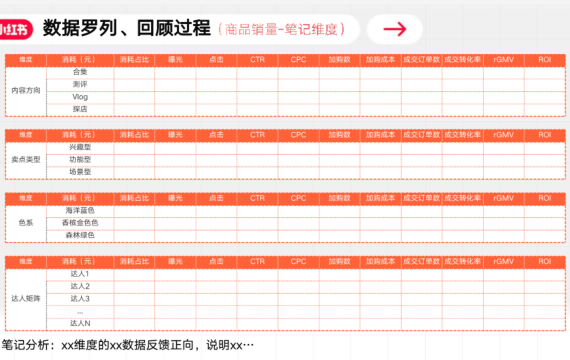Click the red right arrow icon
The width and height of the screenshot is (570, 360).
(395, 29)
